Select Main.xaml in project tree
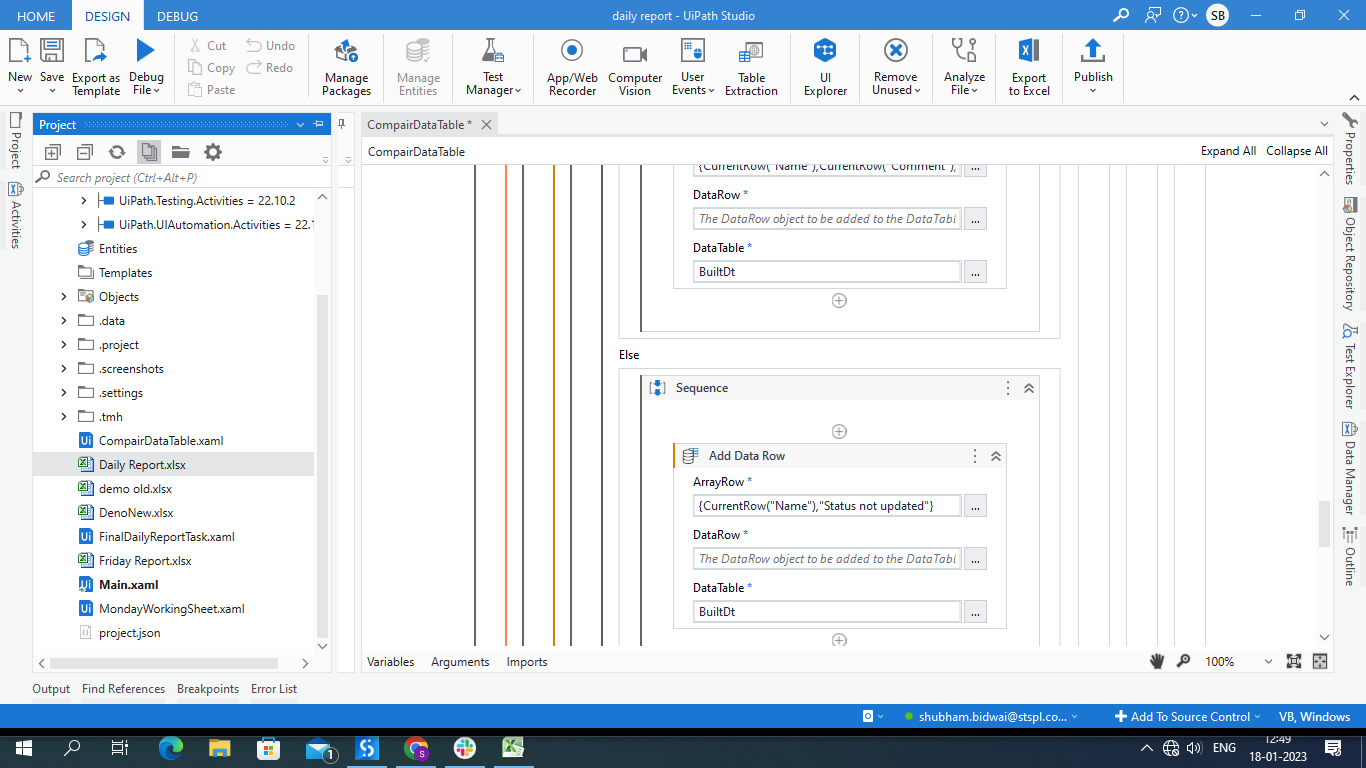The height and width of the screenshot is (768, 1366). pos(128,585)
